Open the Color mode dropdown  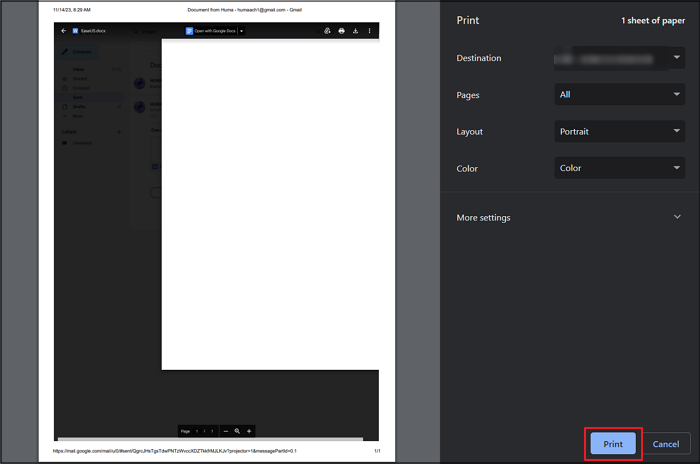(x=620, y=168)
